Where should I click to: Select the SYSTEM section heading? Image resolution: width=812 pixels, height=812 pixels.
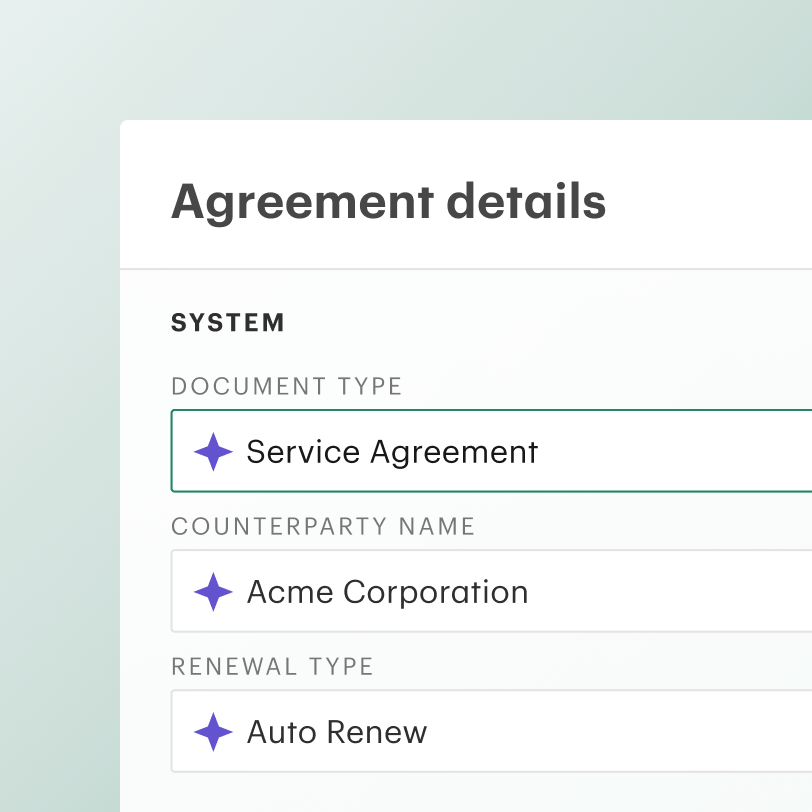point(227,323)
